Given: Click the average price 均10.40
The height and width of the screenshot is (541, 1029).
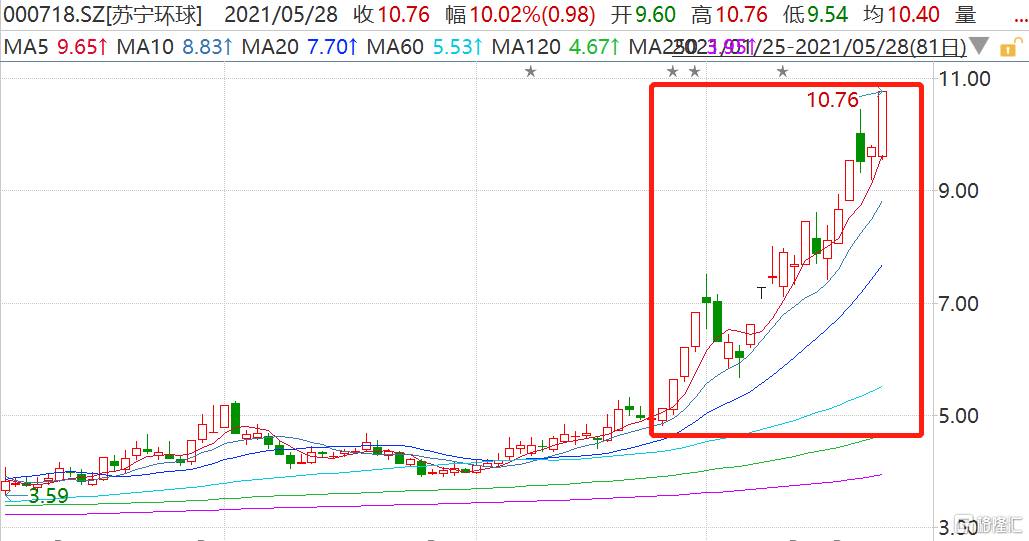Looking at the screenshot, I should tap(902, 14).
